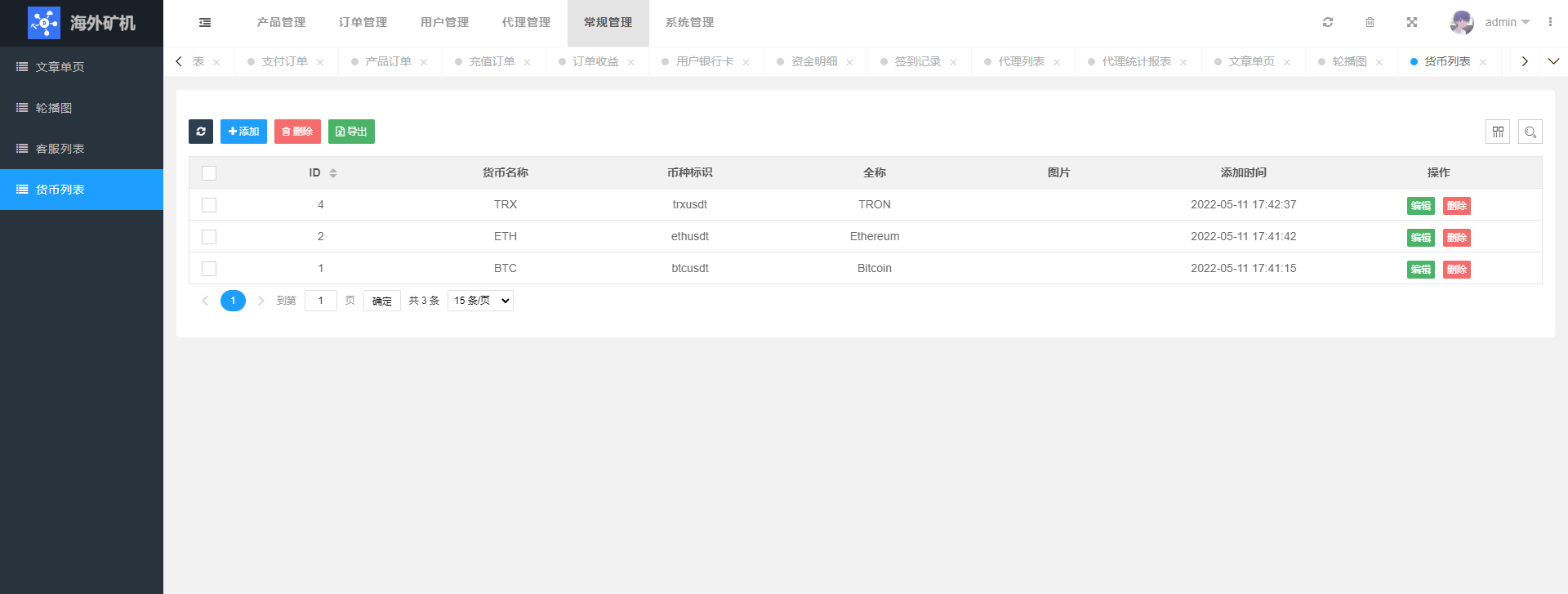Click the page number input field
The image size is (1568, 594).
[321, 301]
